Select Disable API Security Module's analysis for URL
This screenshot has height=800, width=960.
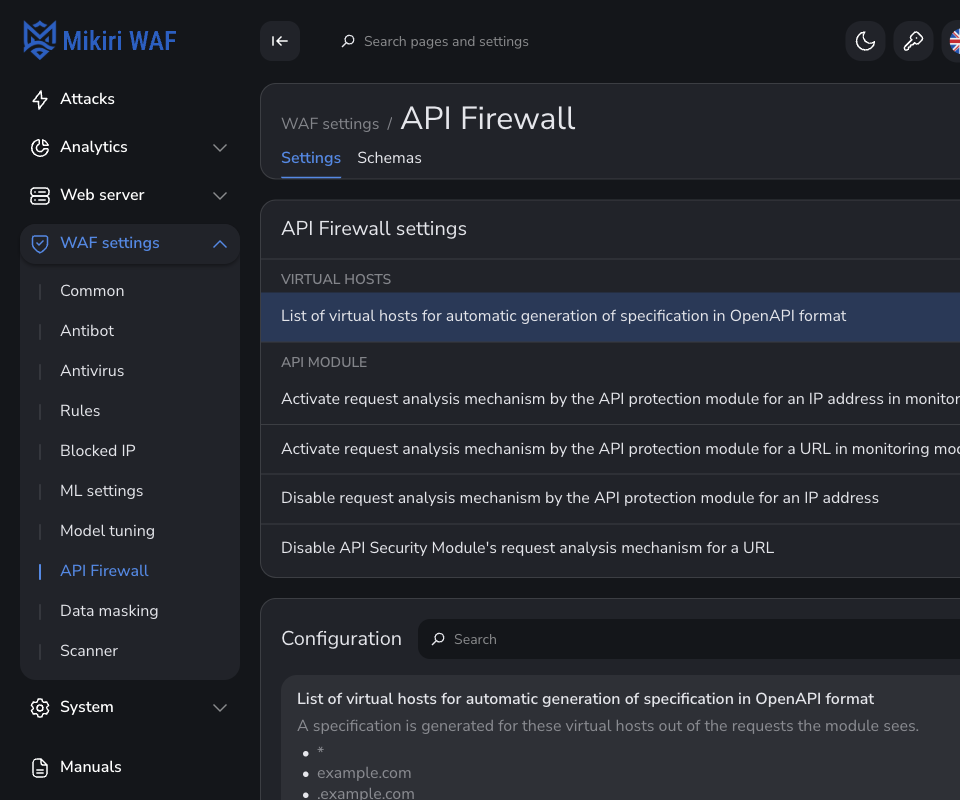(x=610, y=548)
